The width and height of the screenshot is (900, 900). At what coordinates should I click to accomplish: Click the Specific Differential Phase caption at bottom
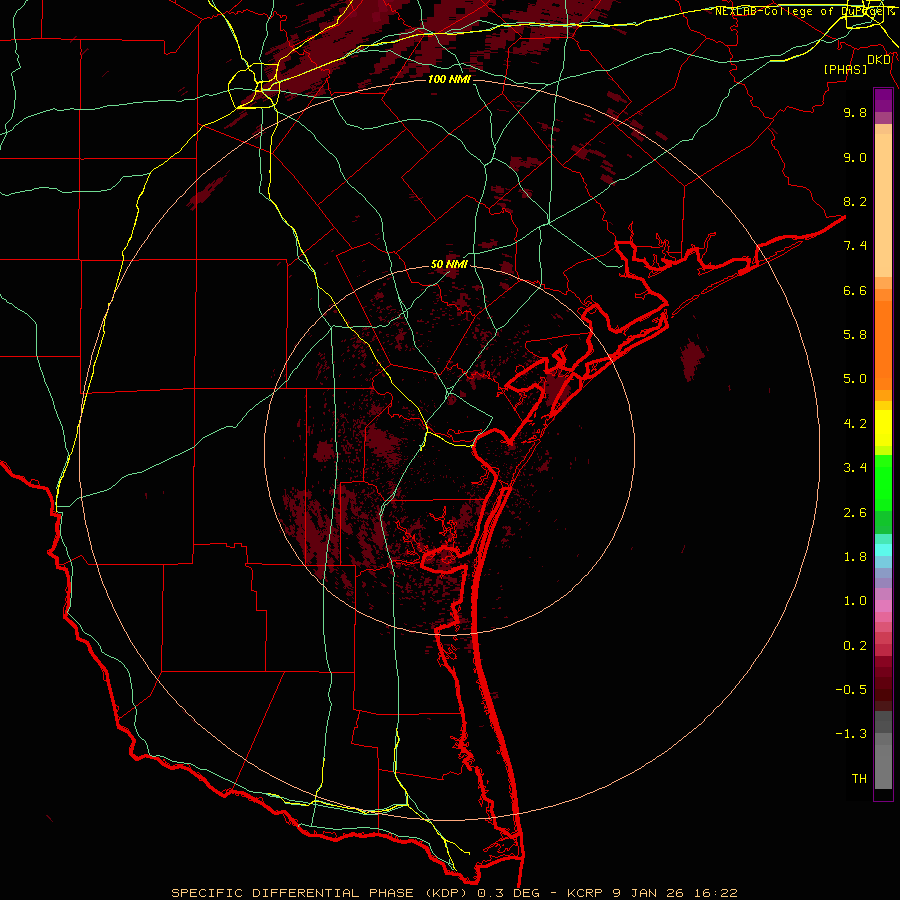pyautogui.click(x=455, y=893)
